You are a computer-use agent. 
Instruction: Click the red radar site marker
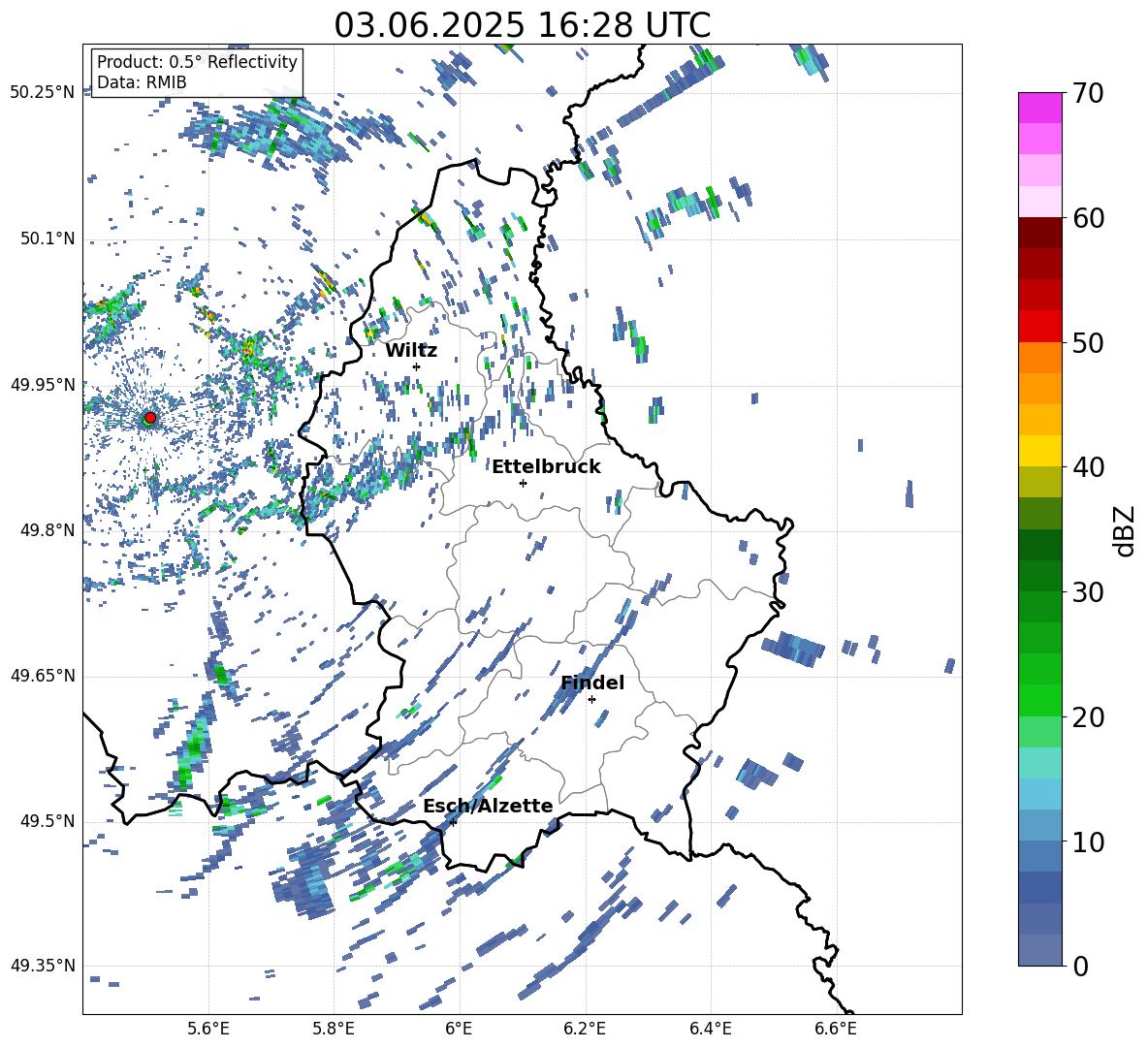pyautogui.click(x=150, y=418)
